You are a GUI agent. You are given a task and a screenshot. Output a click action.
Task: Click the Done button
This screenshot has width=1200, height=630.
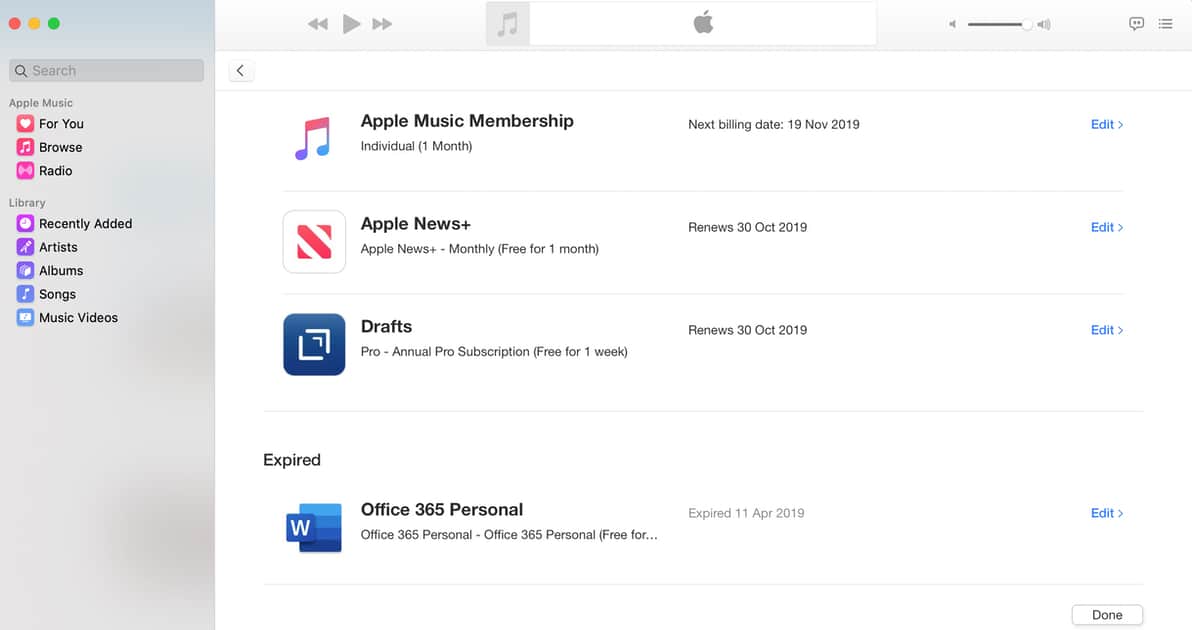point(1106,615)
